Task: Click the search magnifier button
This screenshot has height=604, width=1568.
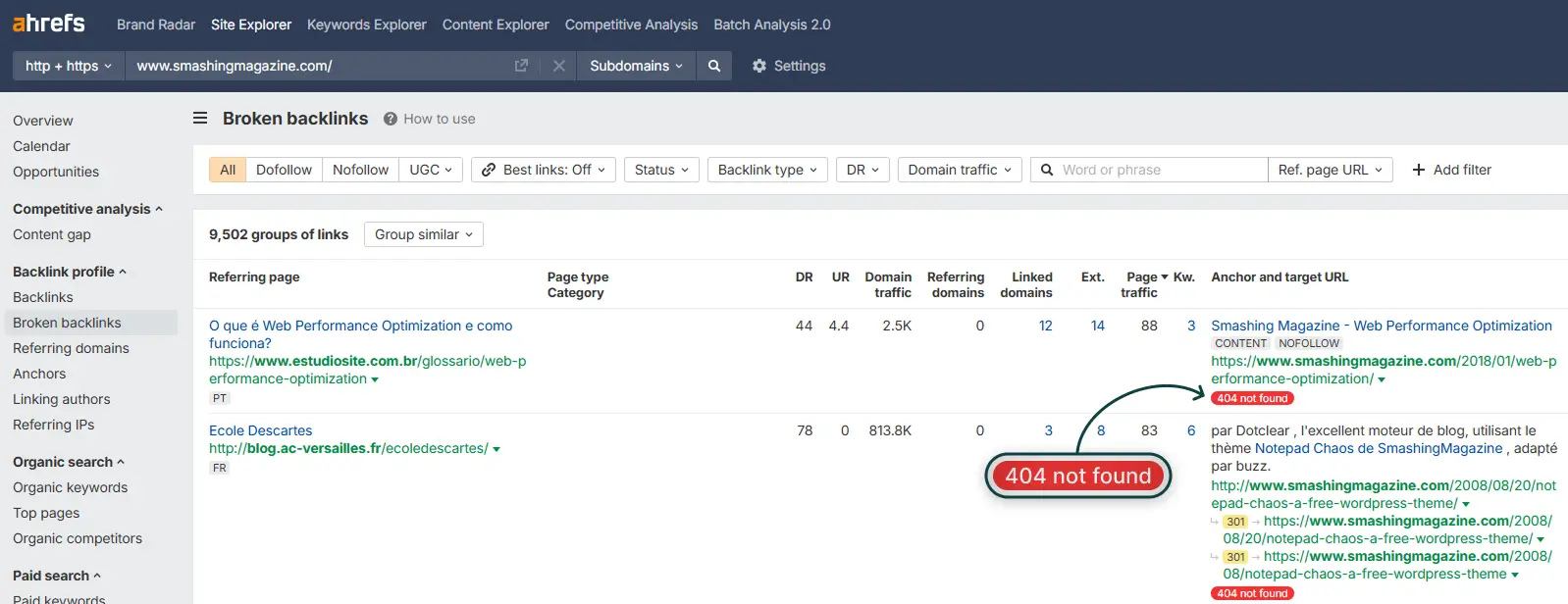Action: click(x=714, y=66)
